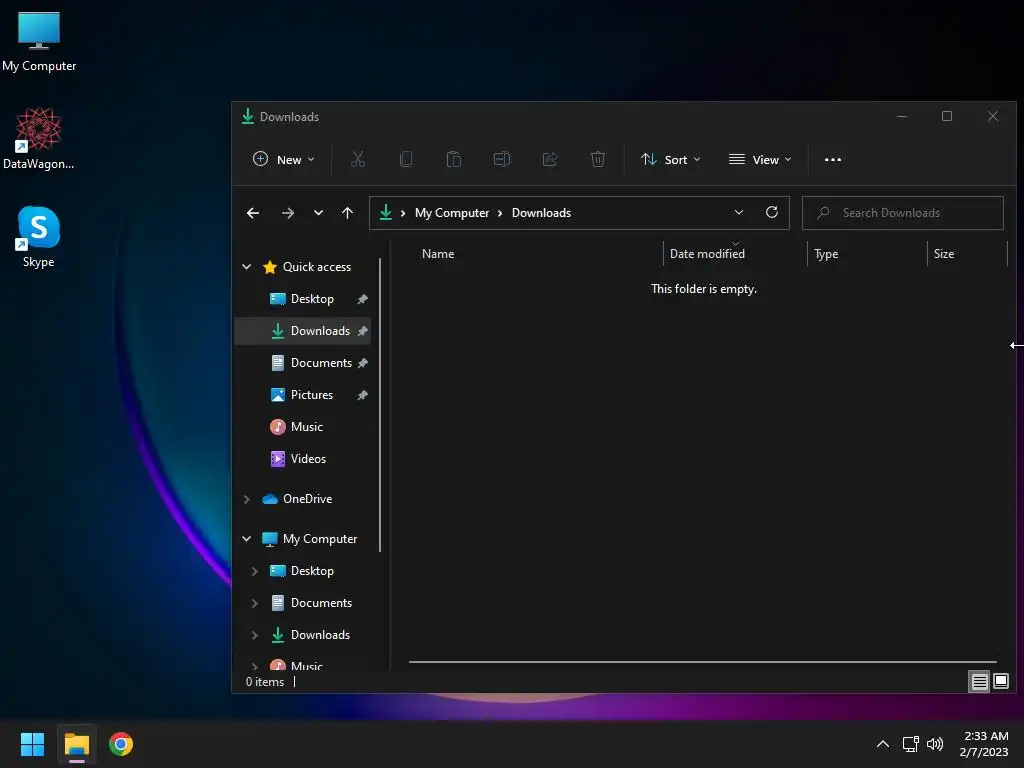Open the See more ellipsis menu
The width and height of the screenshot is (1024, 768).
coord(833,159)
